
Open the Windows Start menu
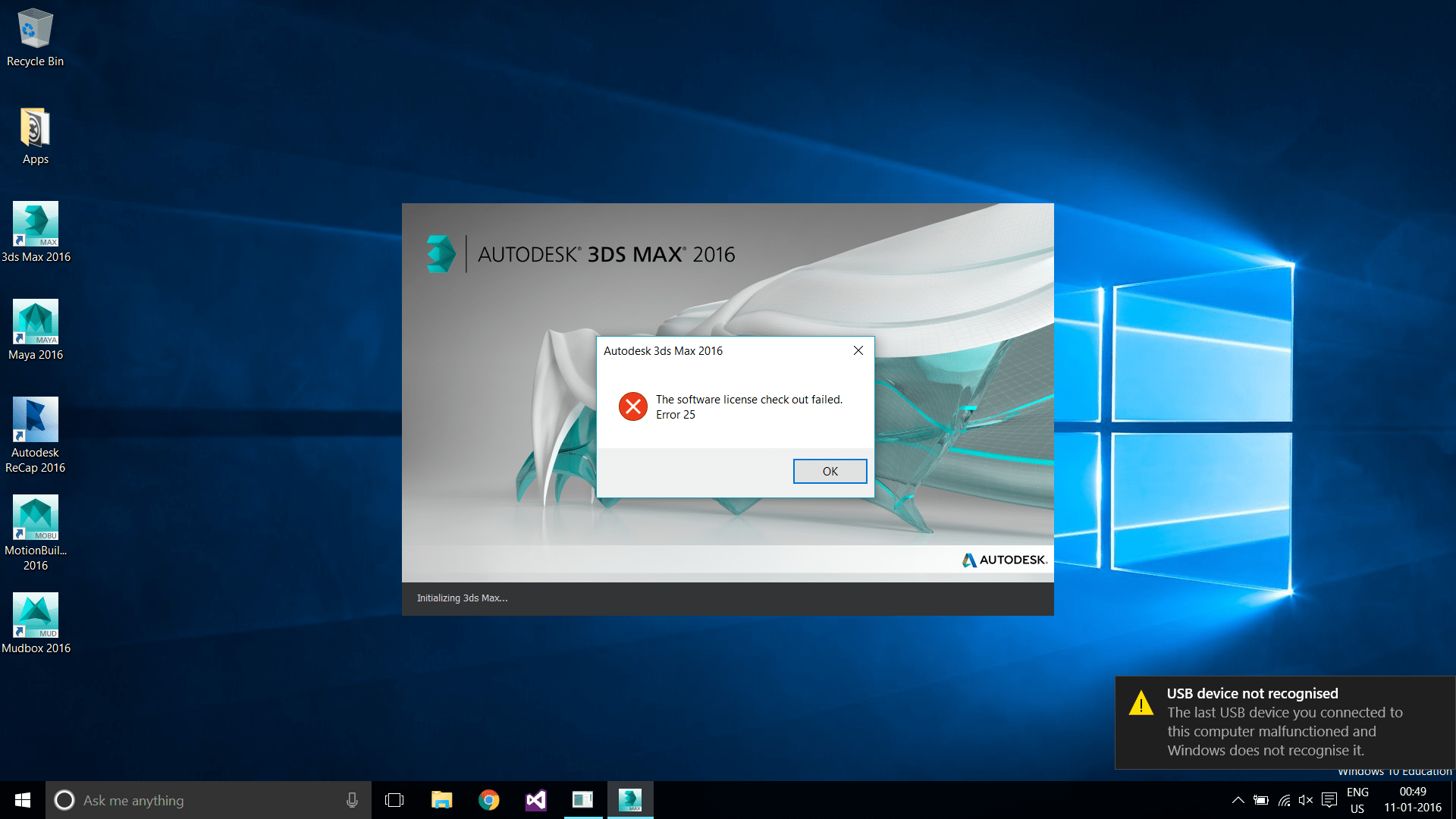point(23,800)
